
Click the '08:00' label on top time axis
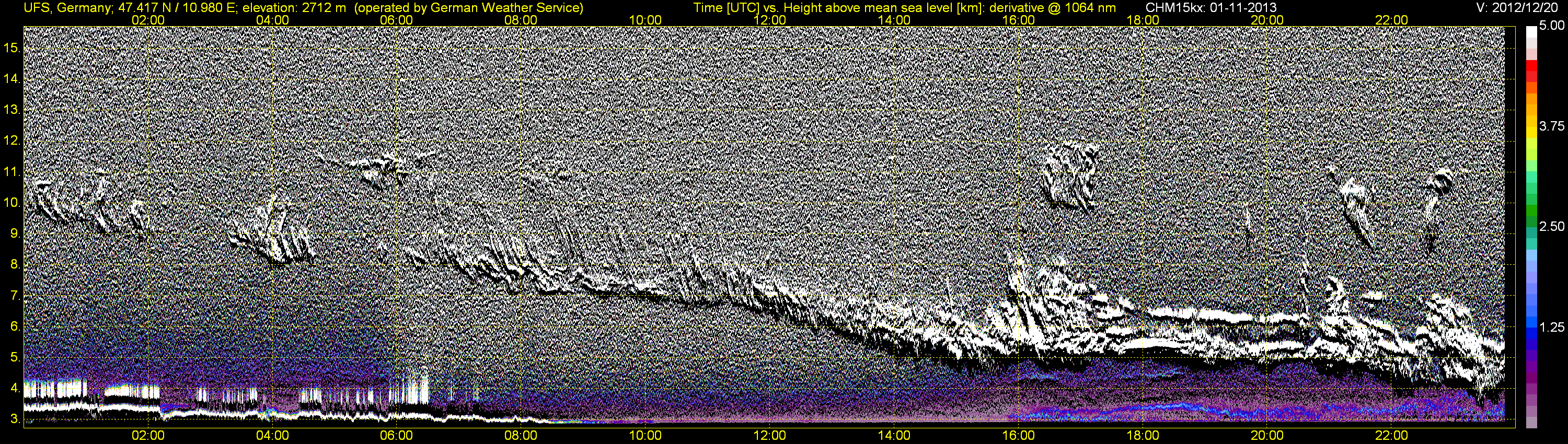[x=521, y=20]
